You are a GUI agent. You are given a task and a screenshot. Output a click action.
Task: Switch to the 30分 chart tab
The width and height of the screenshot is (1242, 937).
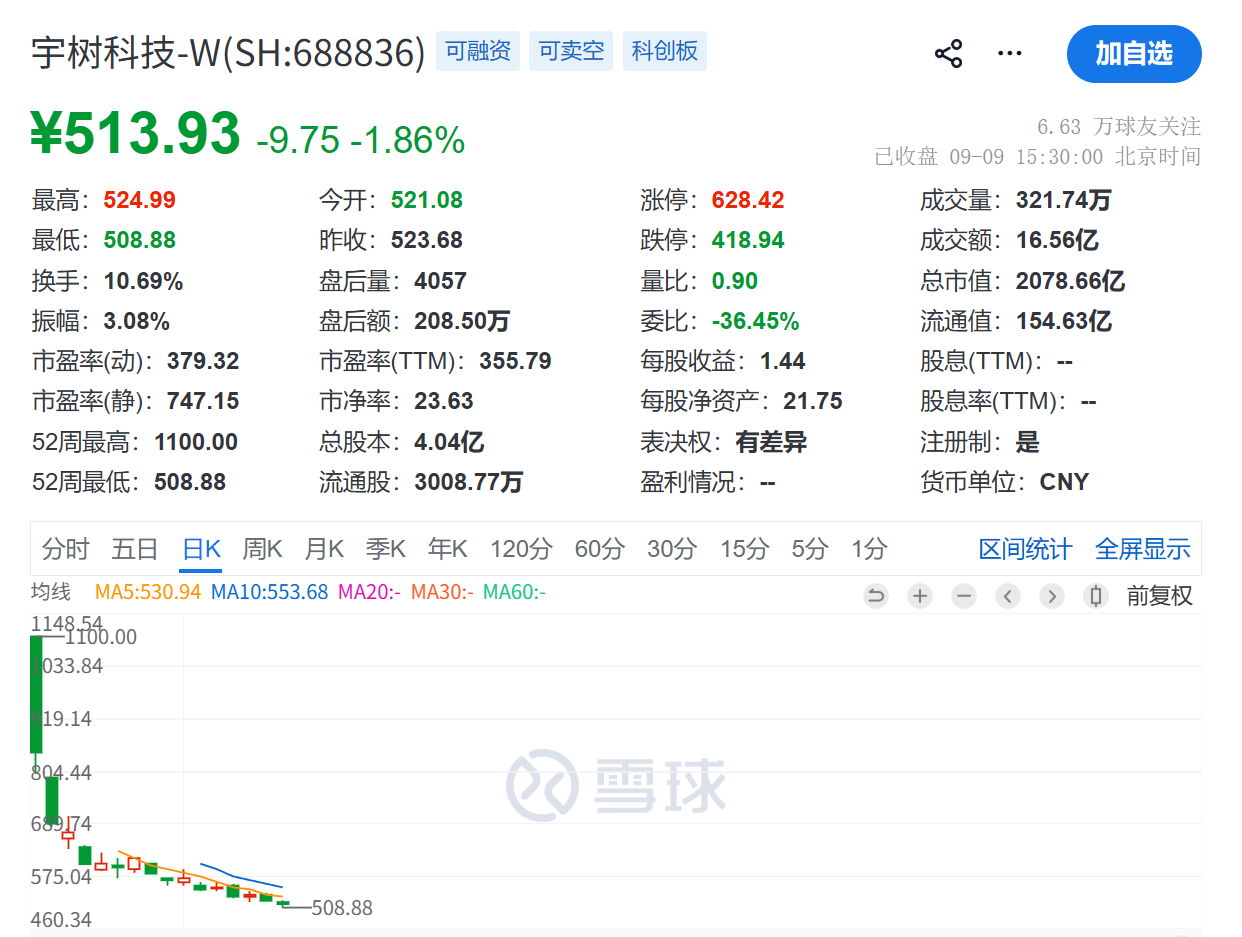coord(672,549)
